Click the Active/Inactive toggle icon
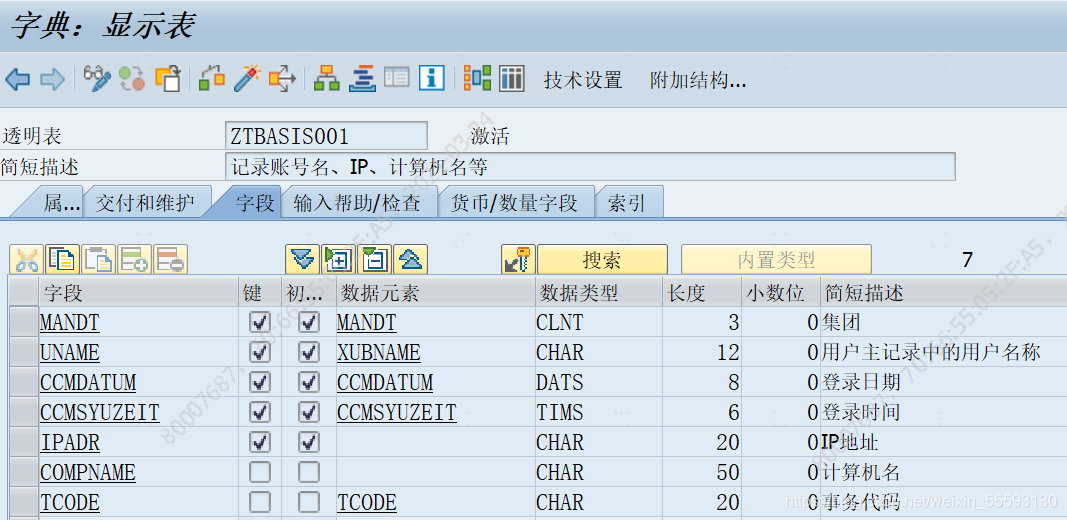Viewport: 1067px width, 520px height. 132,79
